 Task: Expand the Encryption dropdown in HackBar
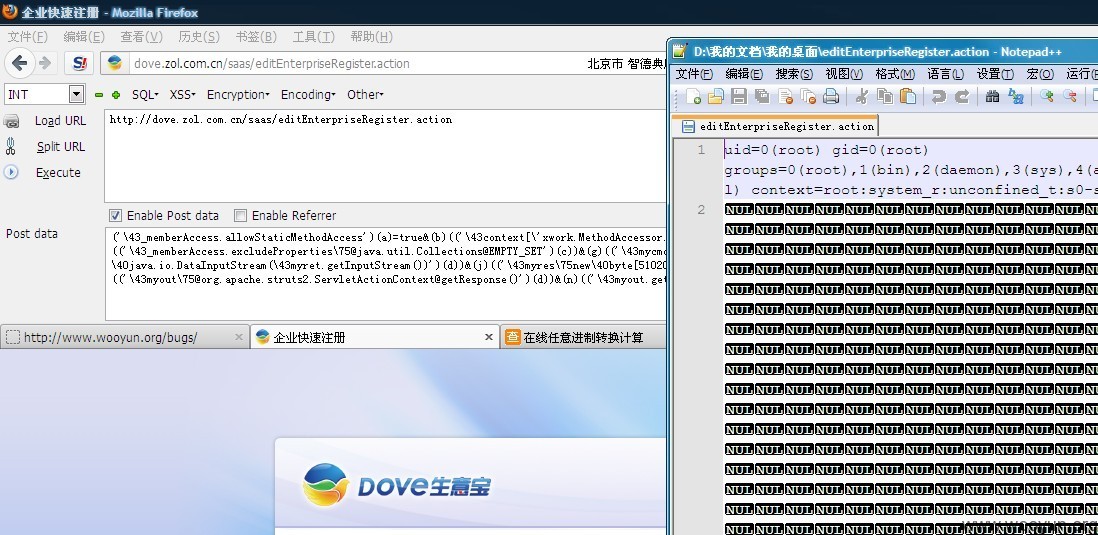tap(238, 95)
